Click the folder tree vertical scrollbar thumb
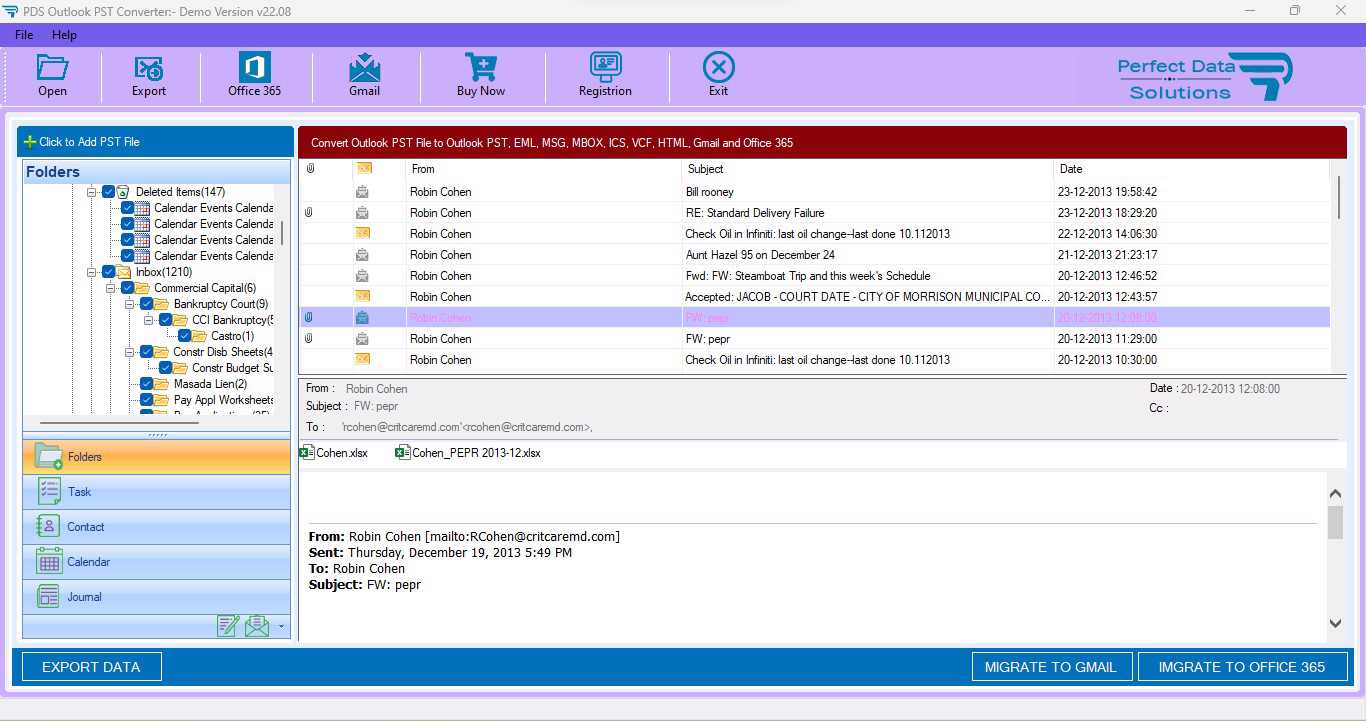 click(282, 233)
